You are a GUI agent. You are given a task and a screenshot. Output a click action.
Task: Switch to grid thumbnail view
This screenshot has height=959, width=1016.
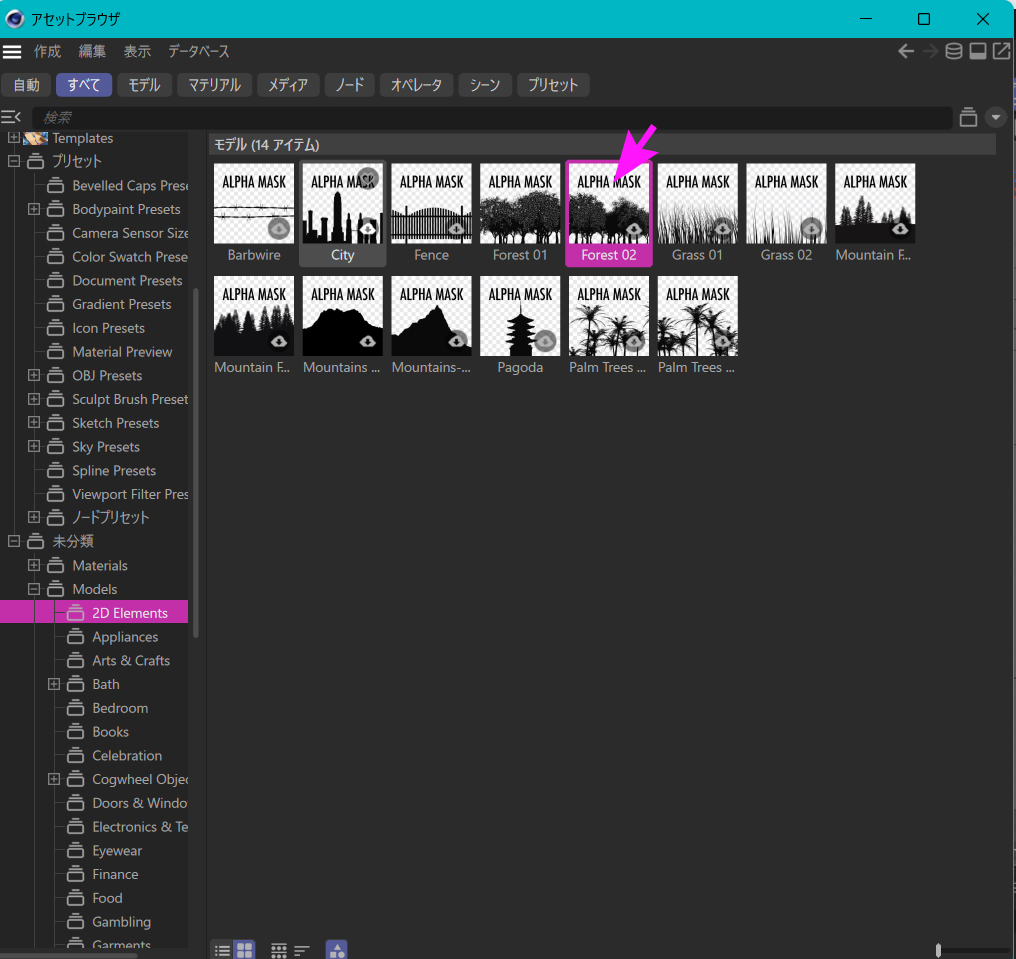tap(244, 950)
